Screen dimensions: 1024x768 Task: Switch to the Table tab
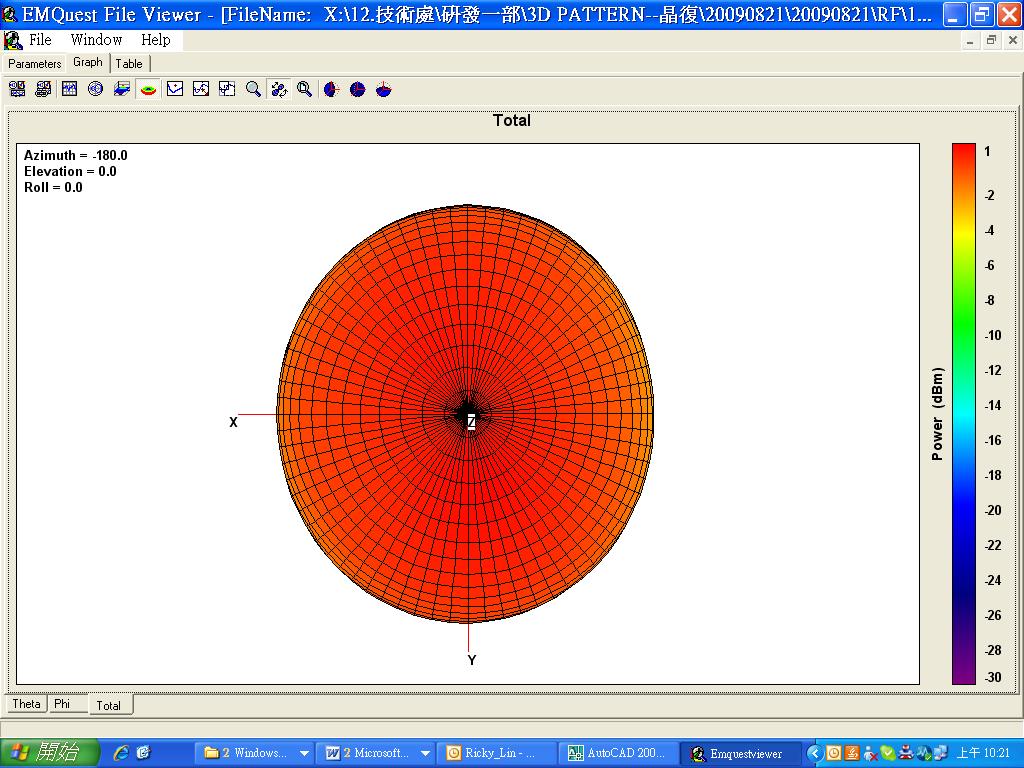(x=129, y=63)
